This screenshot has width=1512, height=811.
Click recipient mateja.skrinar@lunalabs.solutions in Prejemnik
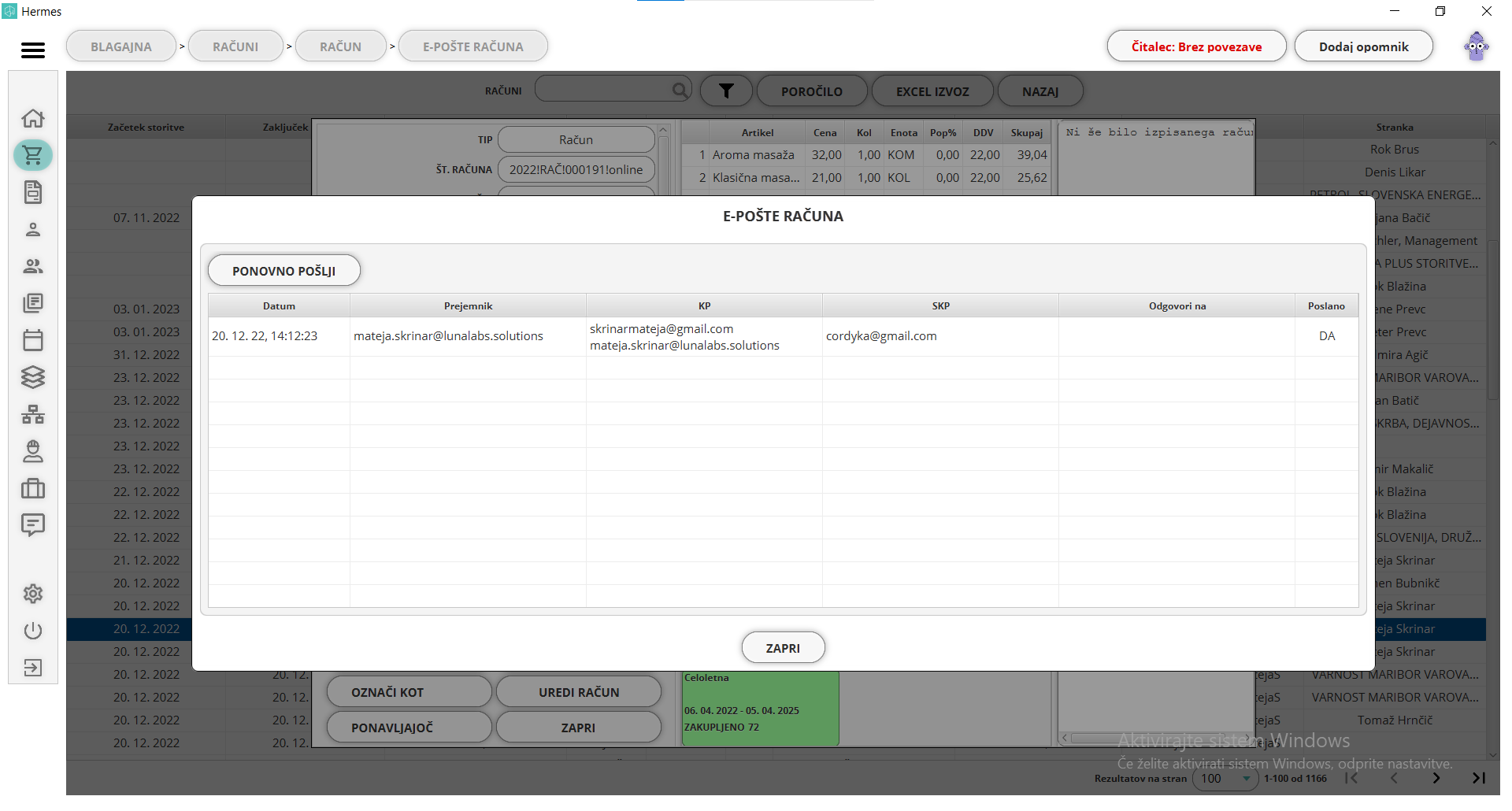coord(448,336)
